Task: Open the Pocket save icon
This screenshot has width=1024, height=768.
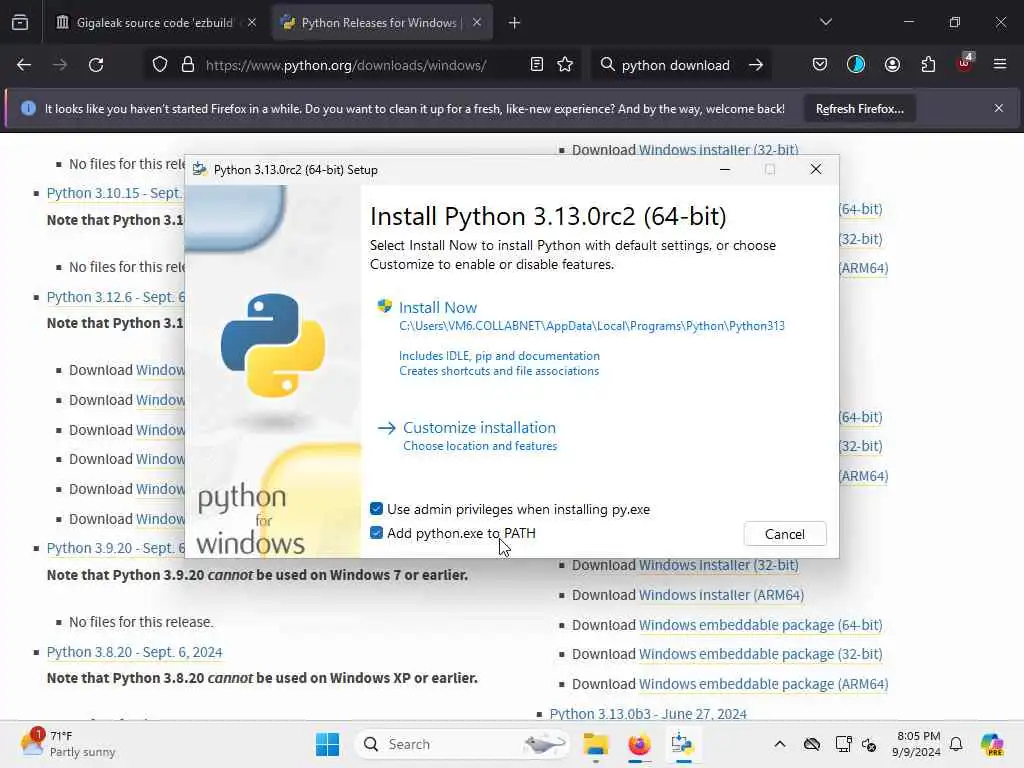Action: point(820,65)
